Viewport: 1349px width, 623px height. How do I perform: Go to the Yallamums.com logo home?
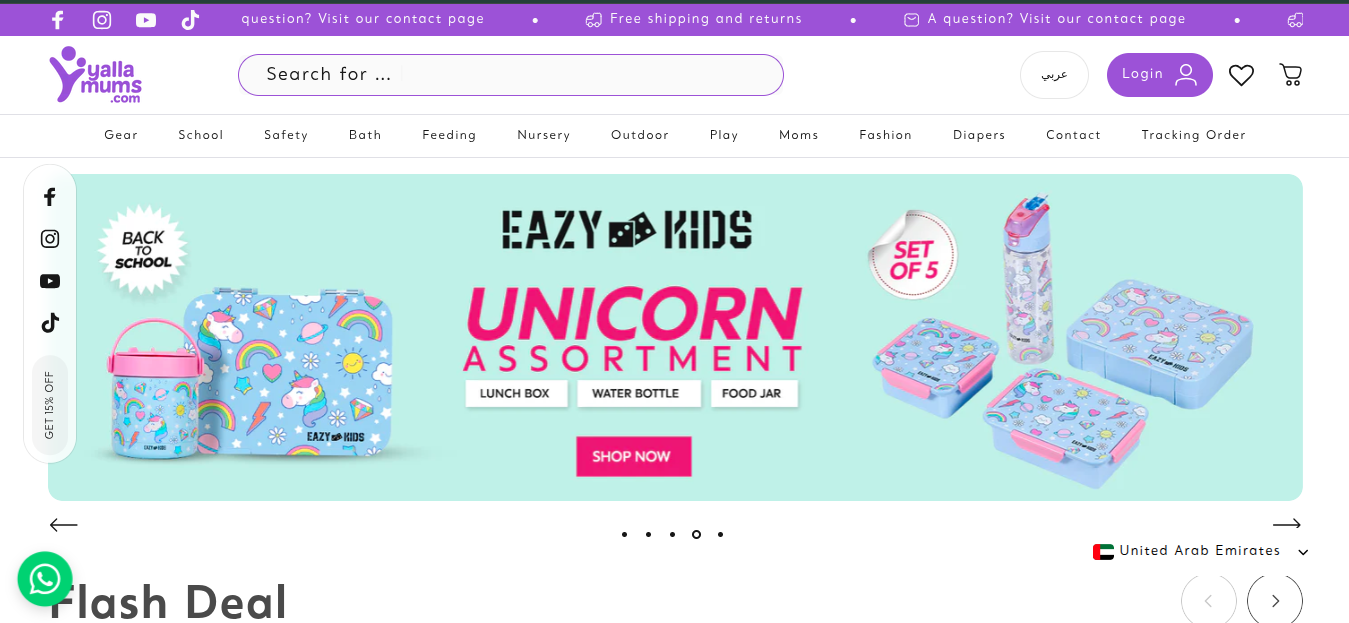tap(96, 75)
